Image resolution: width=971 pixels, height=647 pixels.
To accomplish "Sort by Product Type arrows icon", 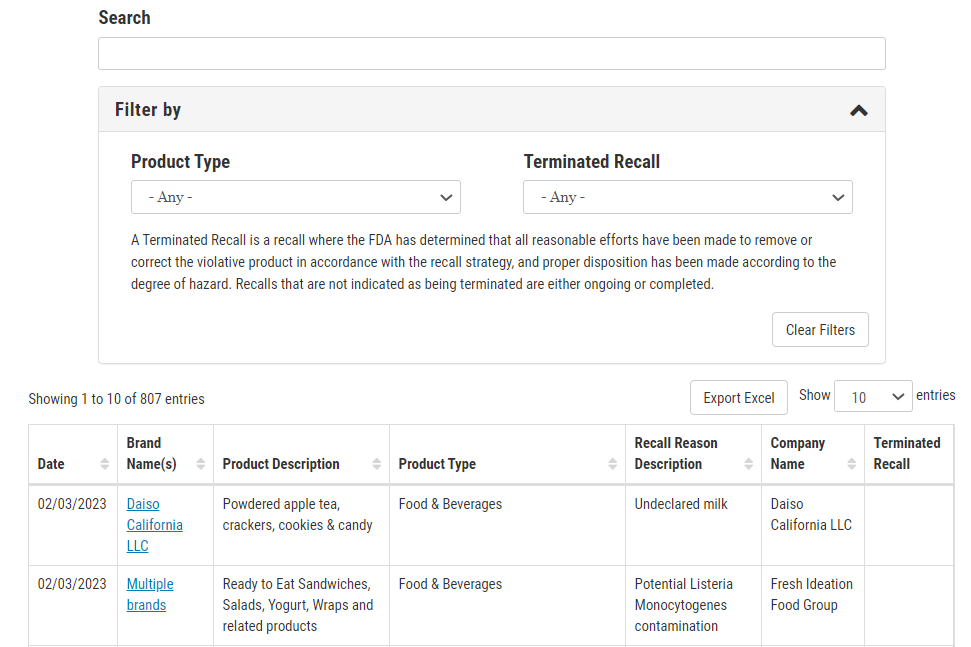I will pos(612,464).
